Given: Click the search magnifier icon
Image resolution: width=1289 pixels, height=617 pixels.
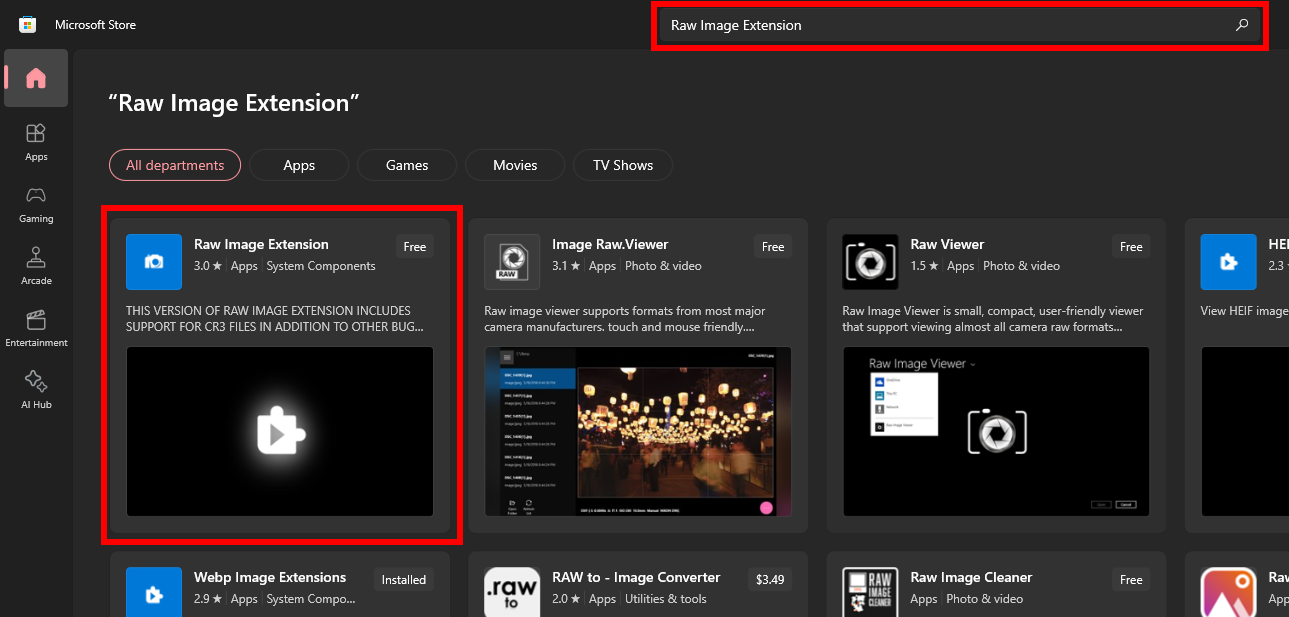Looking at the screenshot, I should coord(1242,25).
